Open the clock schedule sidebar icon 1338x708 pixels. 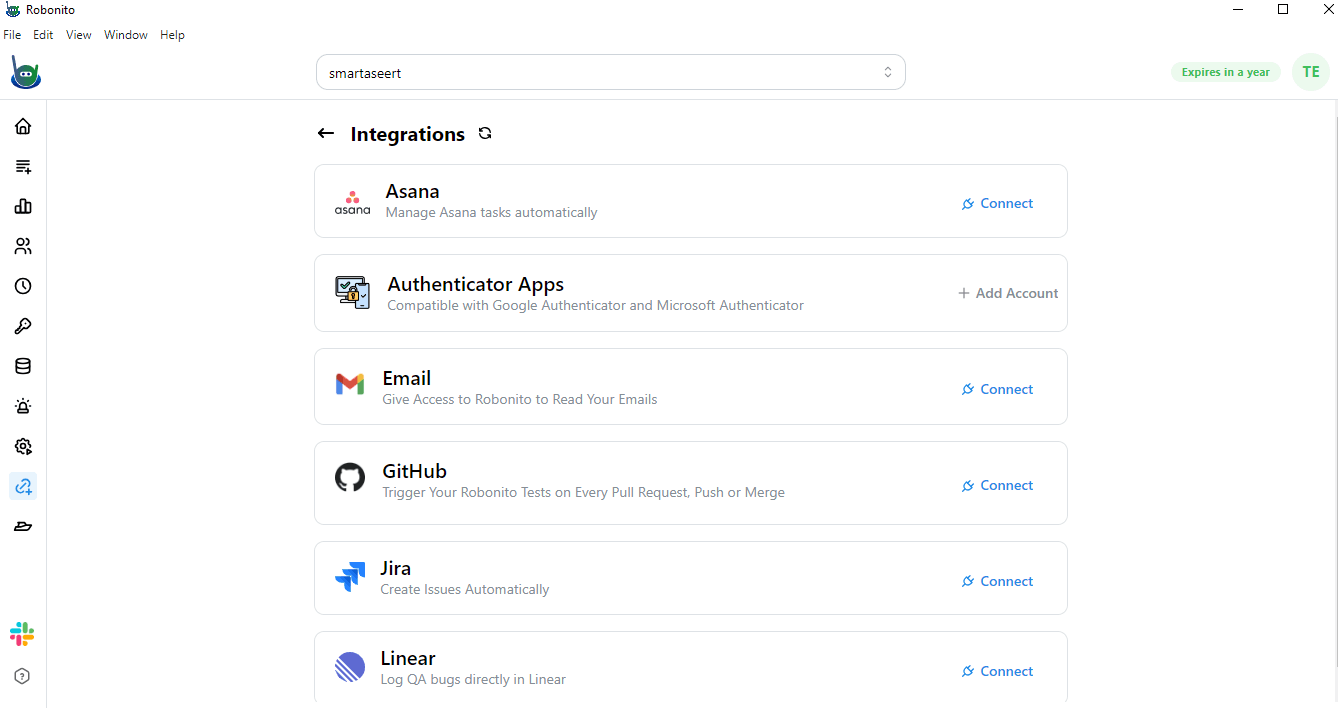[23, 286]
